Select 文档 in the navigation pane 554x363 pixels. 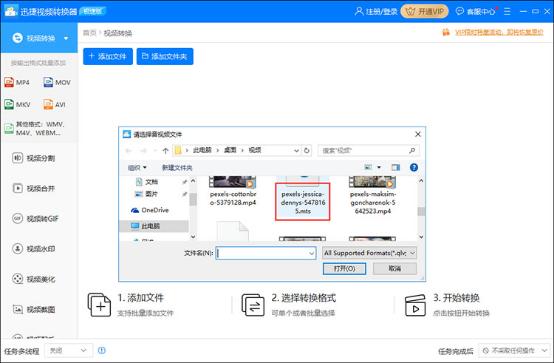pyautogui.click(x=147, y=182)
